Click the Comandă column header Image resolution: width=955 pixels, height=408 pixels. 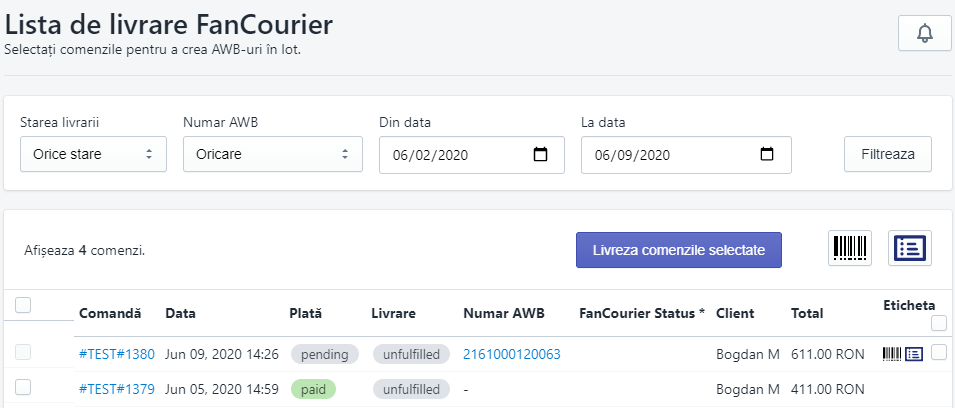pyautogui.click(x=110, y=314)
